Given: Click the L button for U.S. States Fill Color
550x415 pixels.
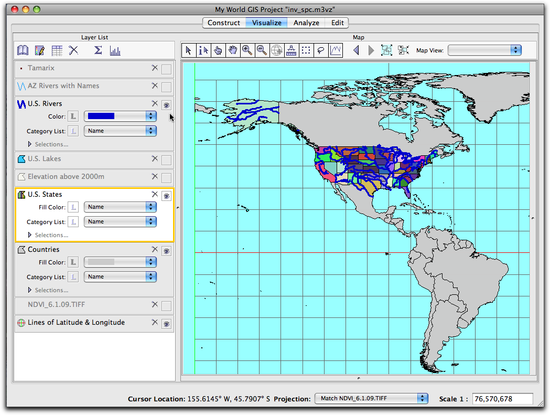Looking at the screenshot, I should [73, 207].
